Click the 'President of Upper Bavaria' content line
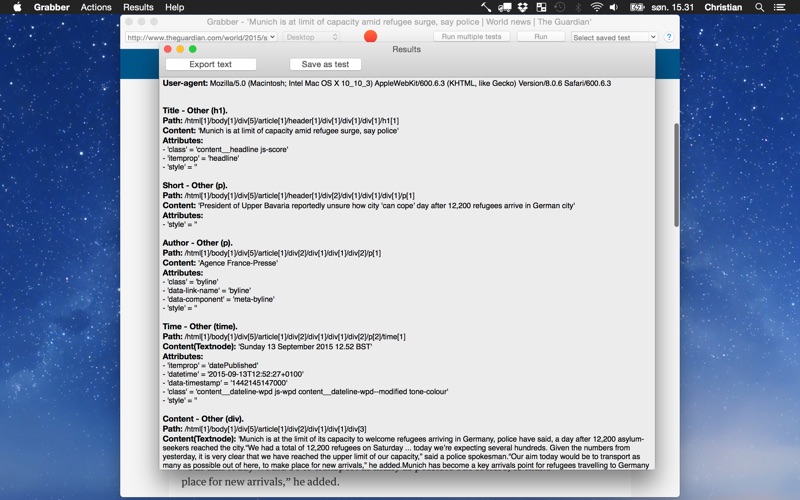Viewport: 800px width, 500px height. click(369, 206)
